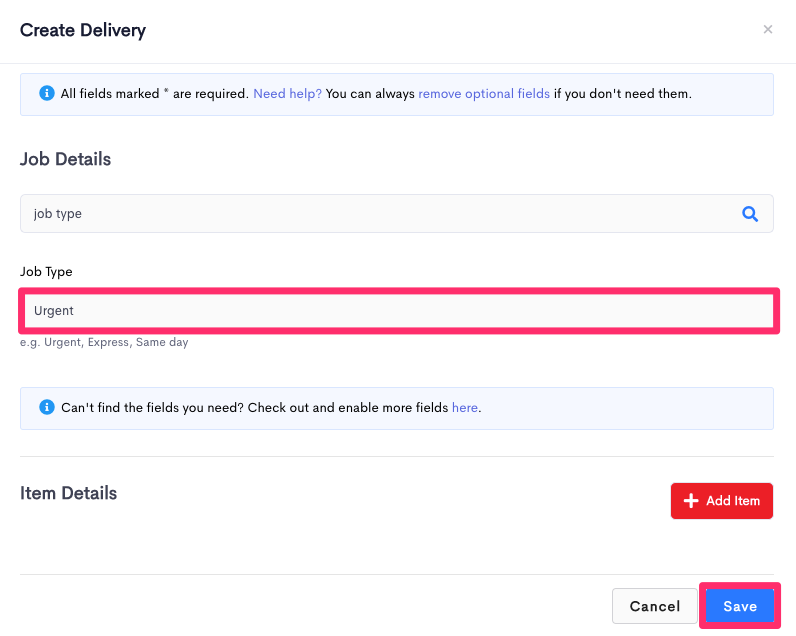This screenshot has width=796, height=636.
Task: Click the "e.g. Urgent, Express, Same day" hint
Action: click(104, 343)
